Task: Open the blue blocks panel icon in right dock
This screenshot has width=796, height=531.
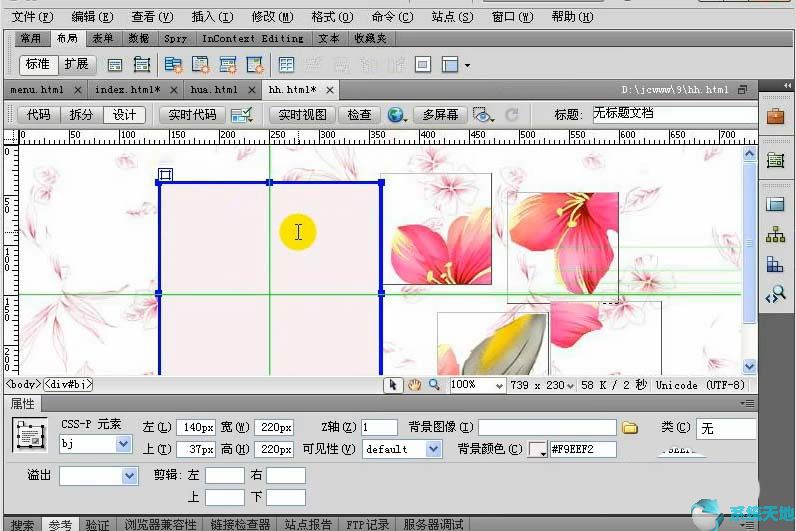Action: pos(775,264)
